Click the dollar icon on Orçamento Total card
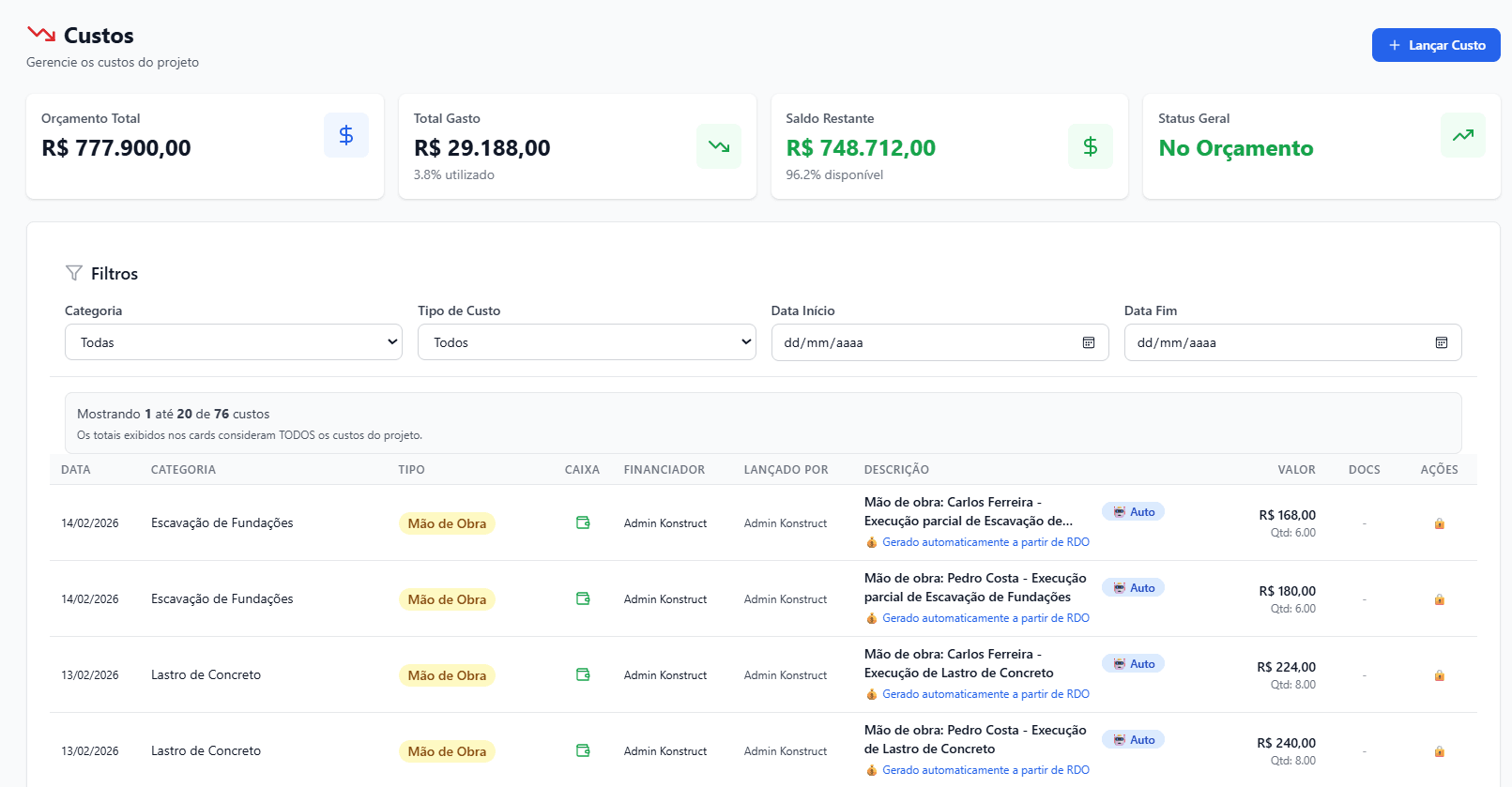The image size is (1512, 787). 346,135
